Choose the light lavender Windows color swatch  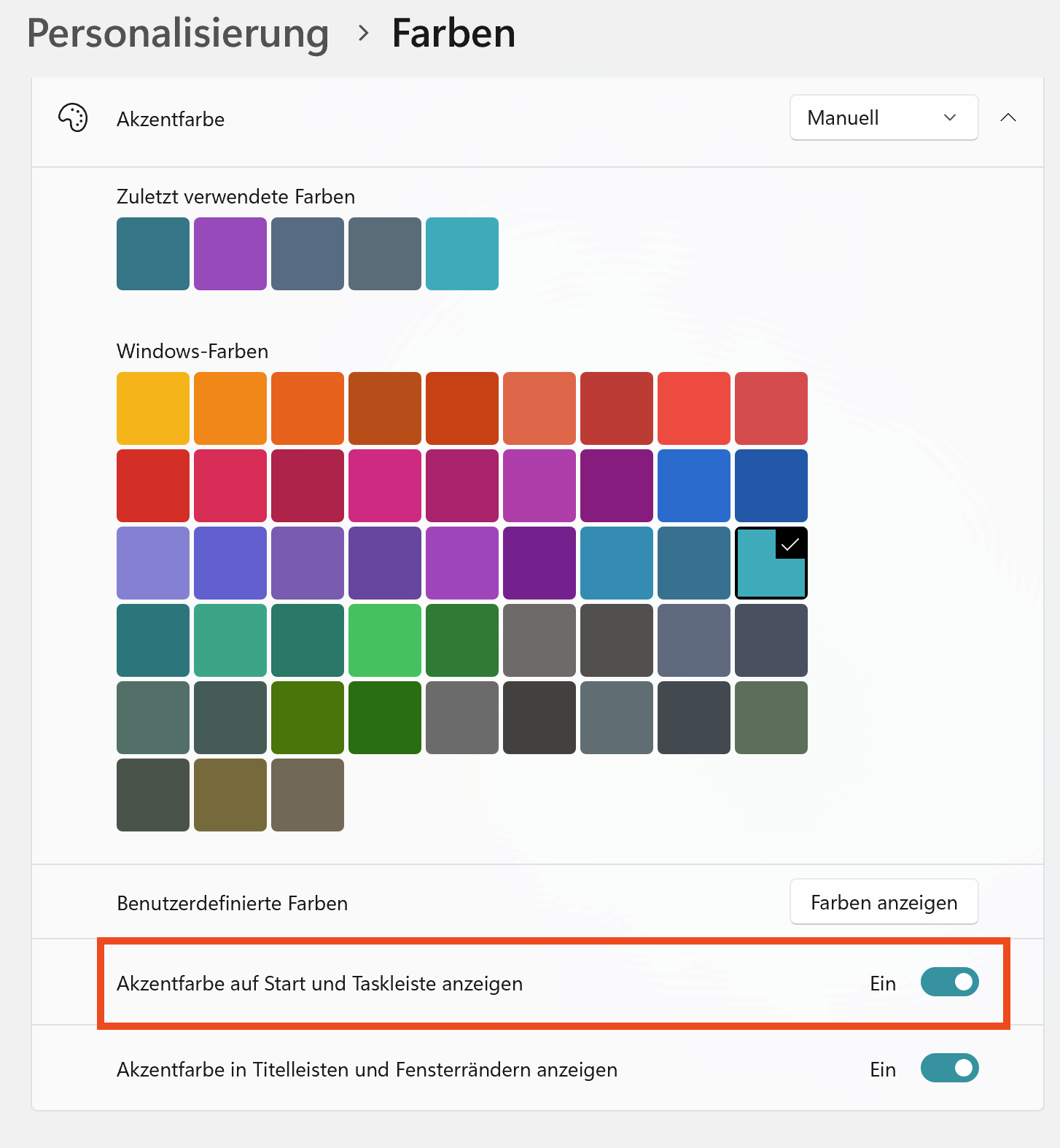[153, 563]
